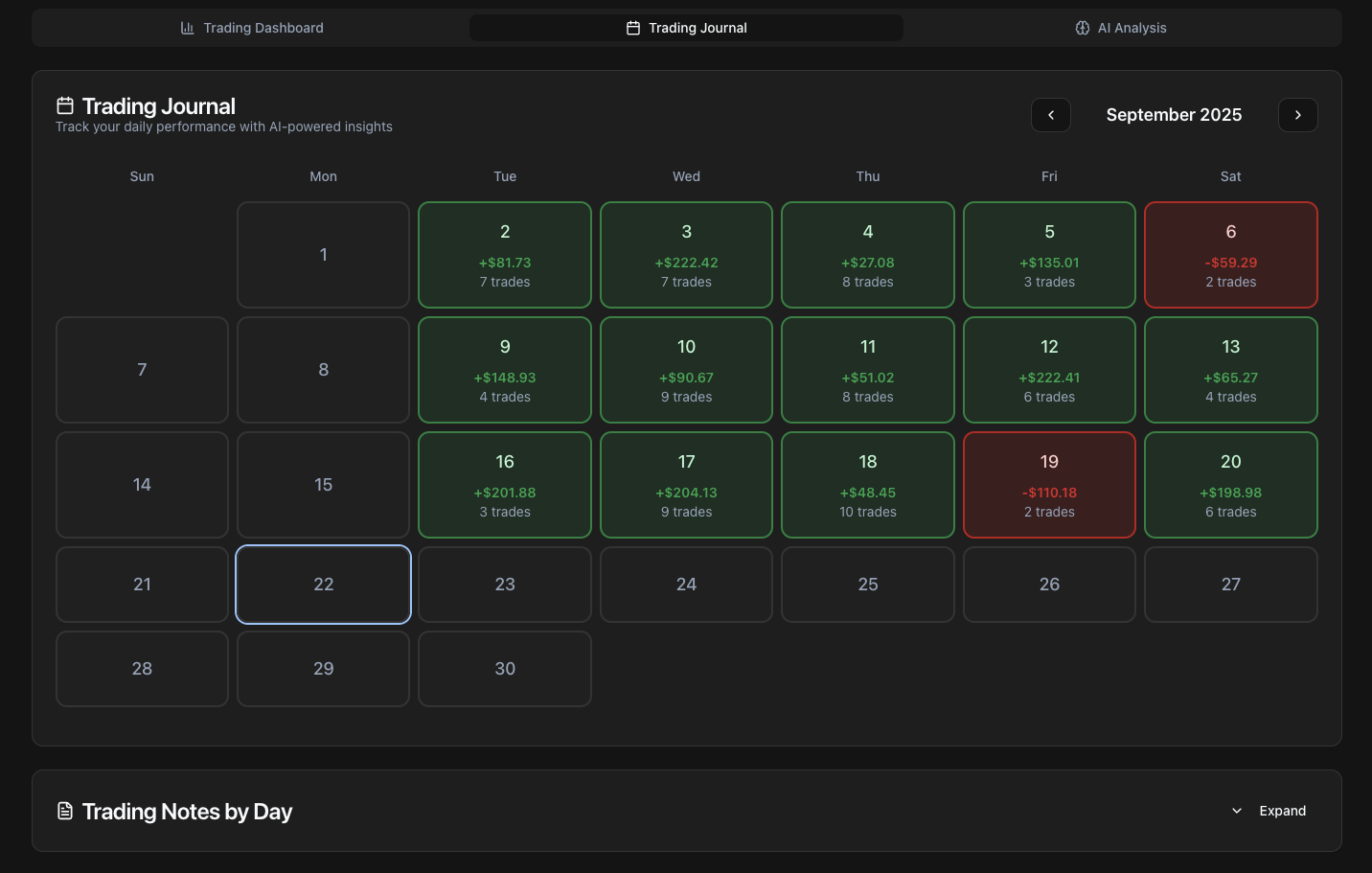1372x873 pixels.
Task: Open September 19 showing -$110.18
Action: (x=1049, y=484)
